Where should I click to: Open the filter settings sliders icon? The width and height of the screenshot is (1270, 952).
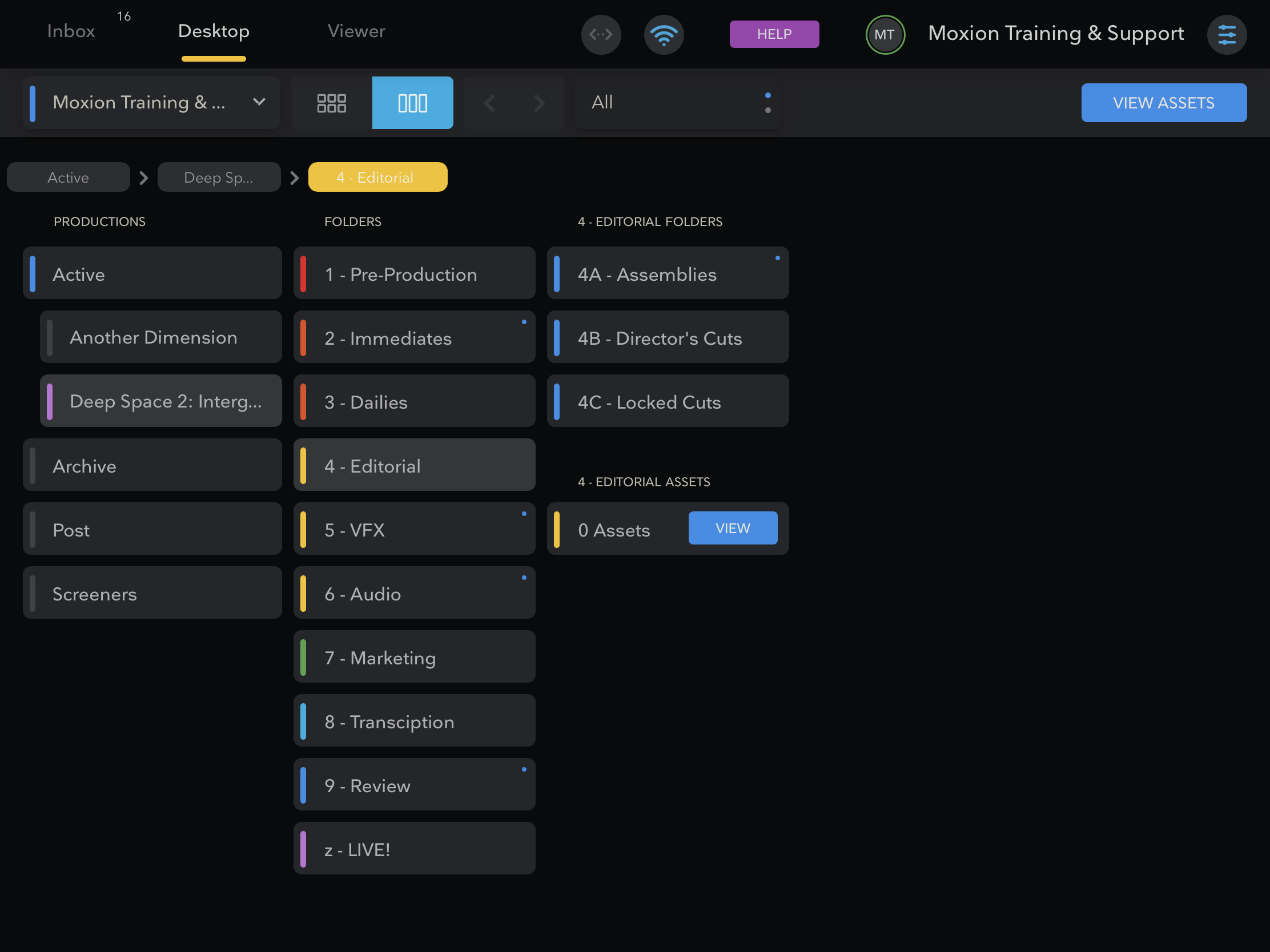[1228, 35]
